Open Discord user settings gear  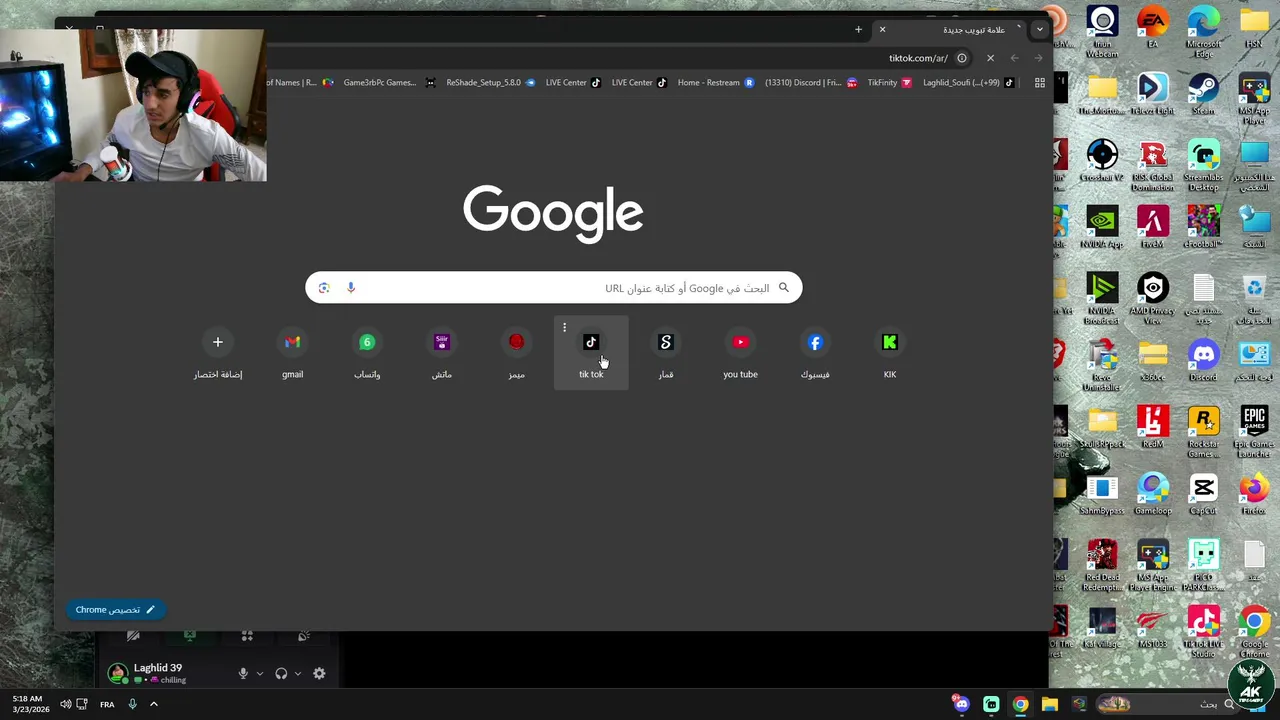click(x=319, y=674)
